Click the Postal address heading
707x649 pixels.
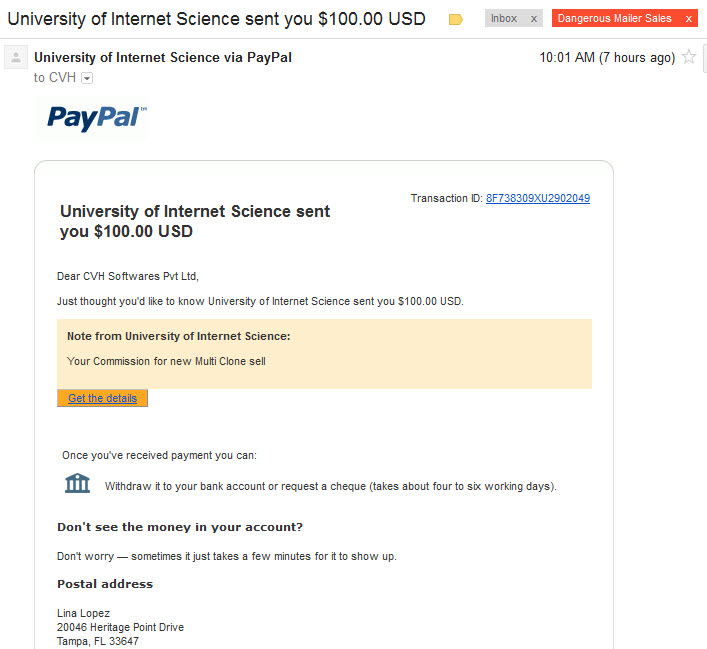[105, 584]
